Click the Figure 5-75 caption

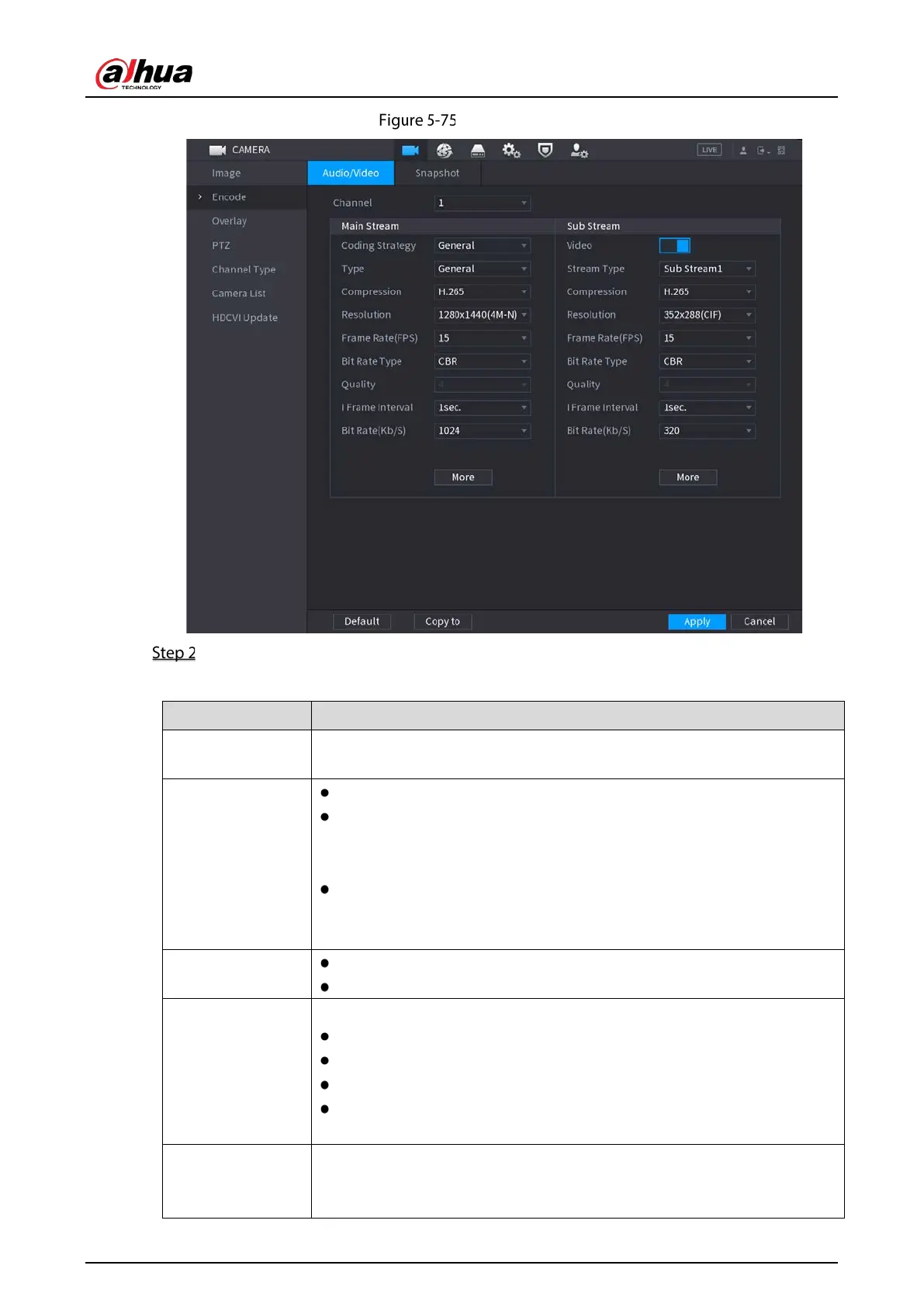pyautogui.click(x=417, y=120)
